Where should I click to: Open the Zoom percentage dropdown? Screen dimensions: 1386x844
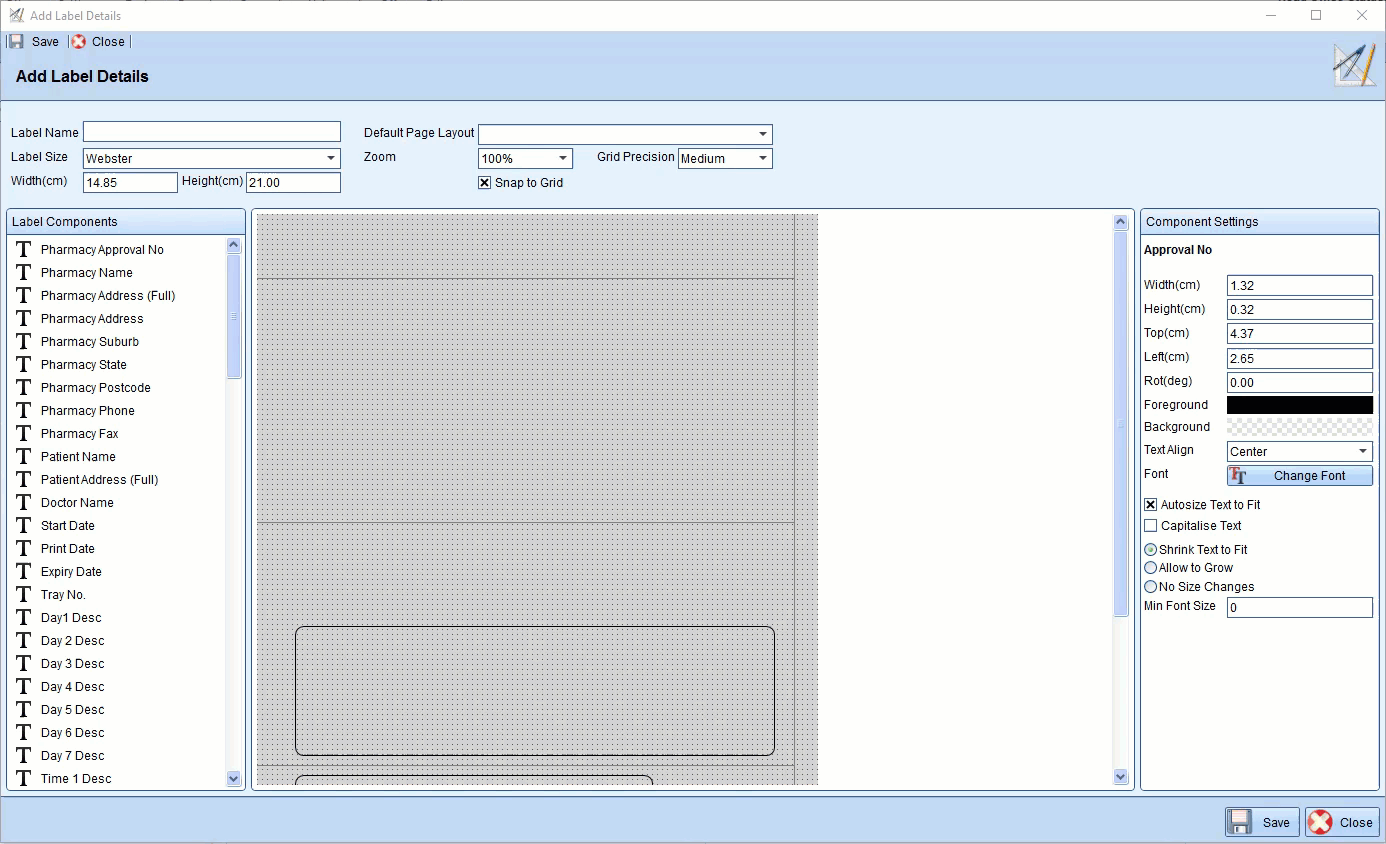click(x=563, y=158)
